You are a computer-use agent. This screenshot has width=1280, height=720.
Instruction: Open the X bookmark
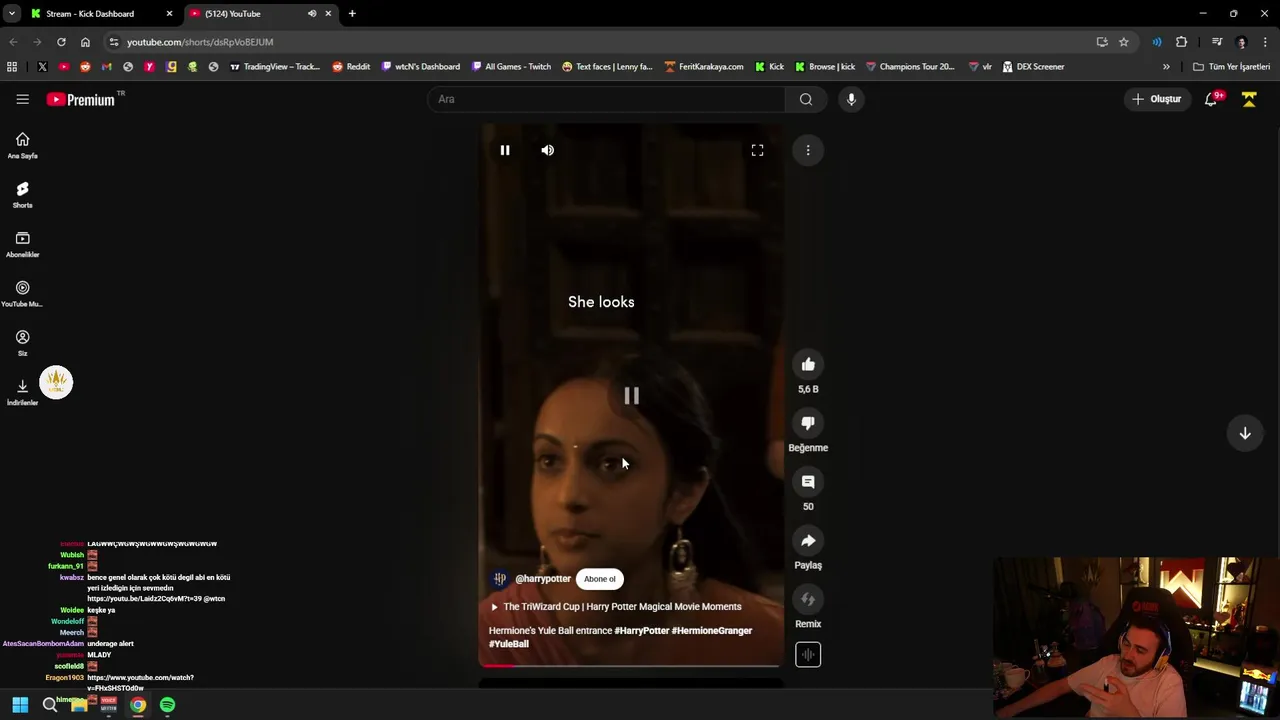[42, 67]
